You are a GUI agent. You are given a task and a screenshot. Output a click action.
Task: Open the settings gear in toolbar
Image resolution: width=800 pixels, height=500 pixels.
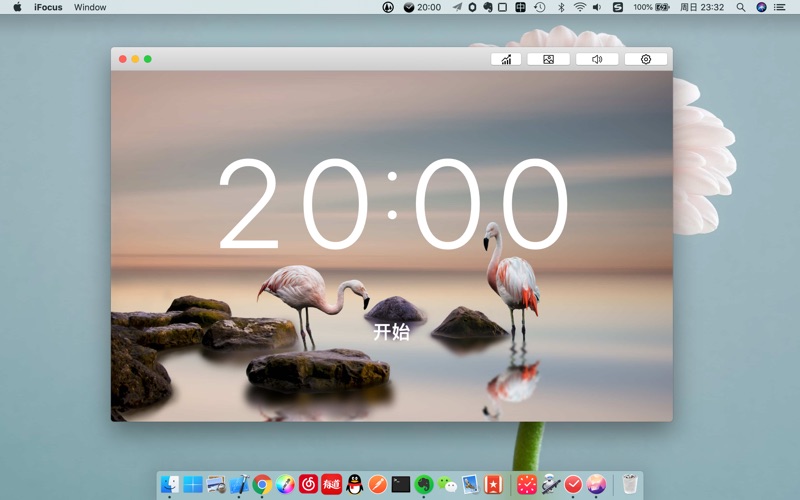pos(645,59)
